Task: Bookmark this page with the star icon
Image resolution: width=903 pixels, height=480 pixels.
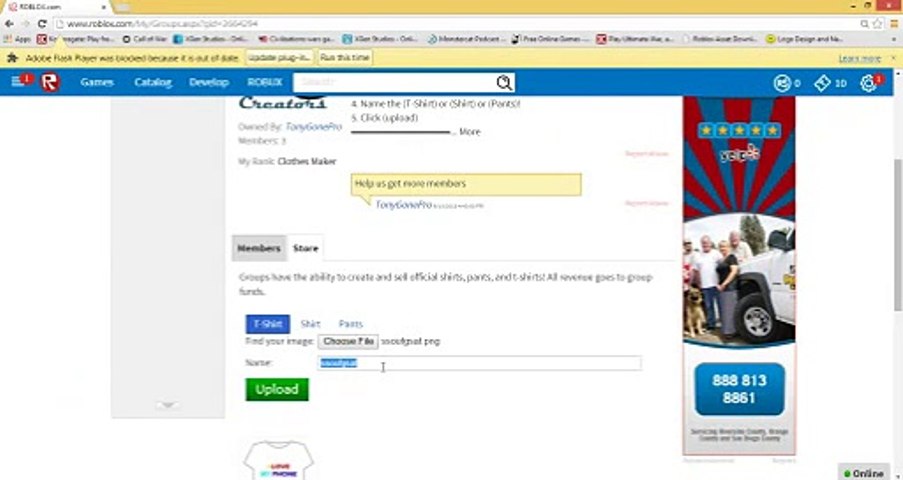Action: (x=878, y=24)
